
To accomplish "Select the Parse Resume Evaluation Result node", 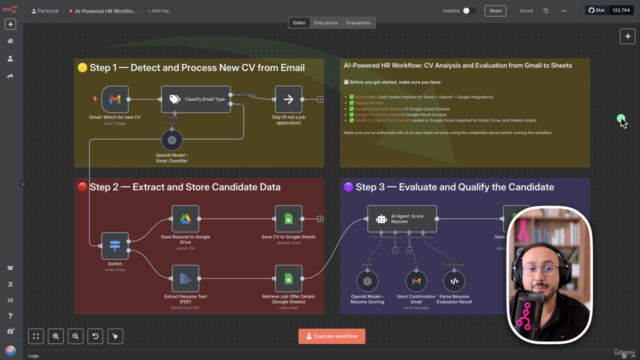I will click(454, 281).
